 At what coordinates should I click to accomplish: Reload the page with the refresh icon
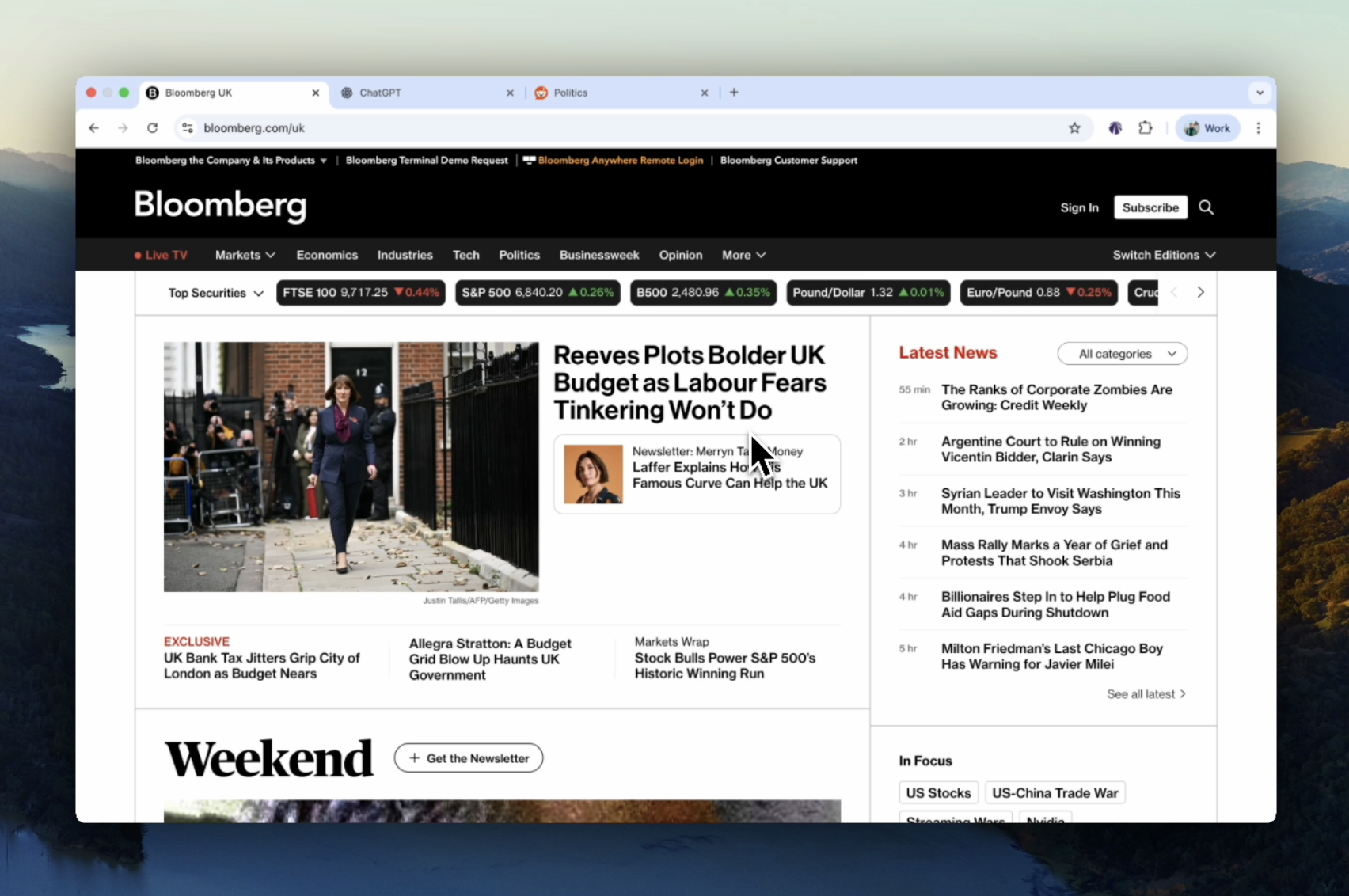point(153,128)
